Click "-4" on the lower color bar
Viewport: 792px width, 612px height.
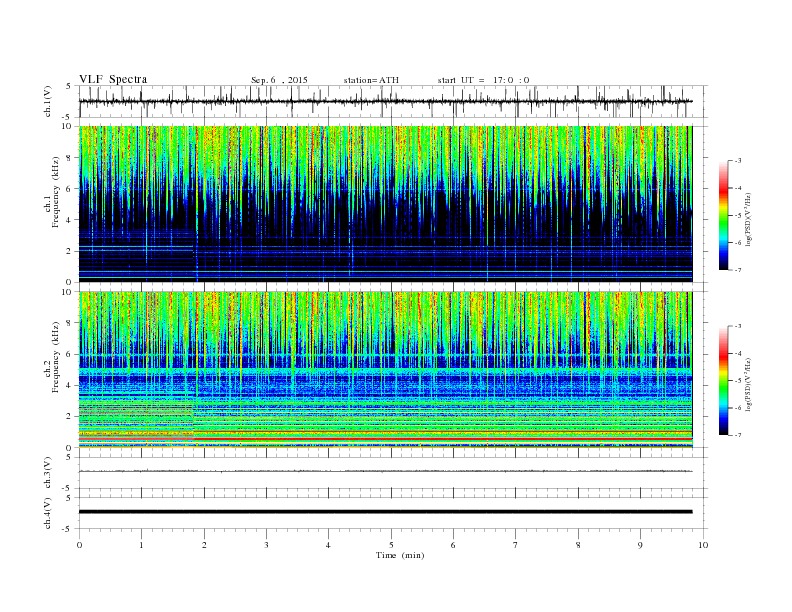(x=737, y=353)
